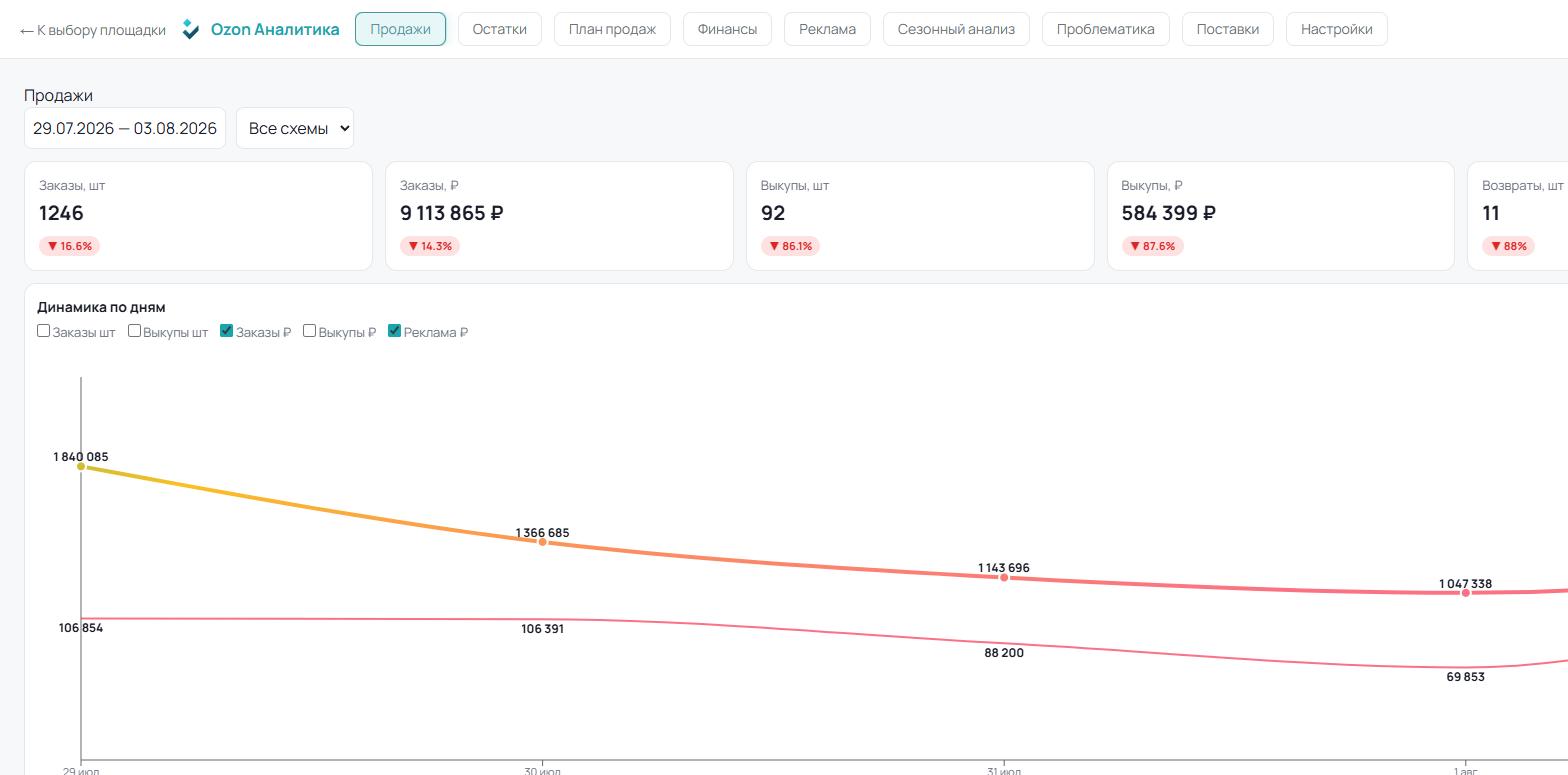
Task: Click the 16.6% decline badge
Action: [x=69, y=246]
